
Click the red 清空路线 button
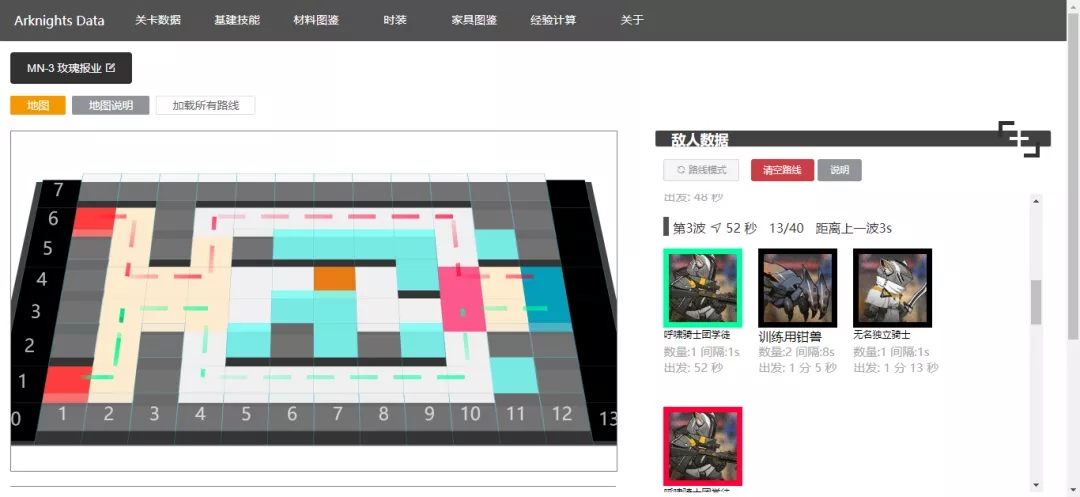782,170
